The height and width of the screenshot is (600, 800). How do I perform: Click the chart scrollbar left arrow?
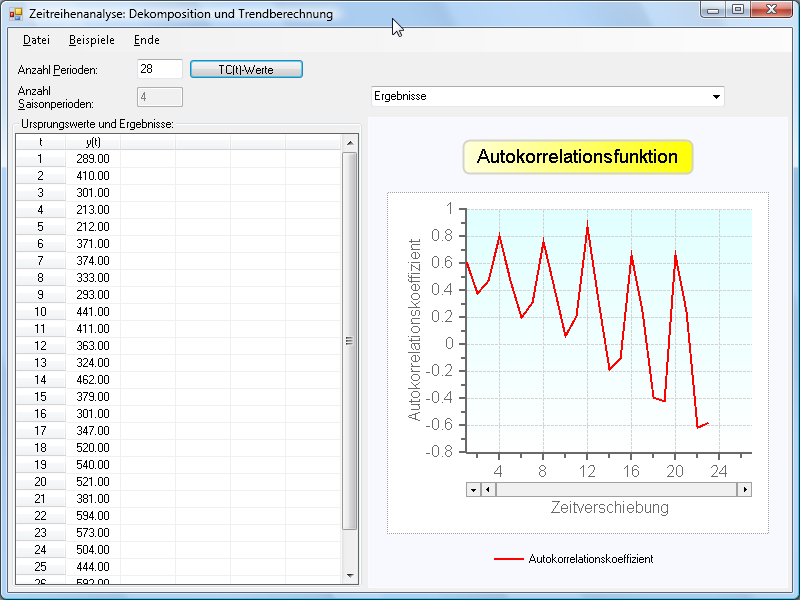coord(488,490)
